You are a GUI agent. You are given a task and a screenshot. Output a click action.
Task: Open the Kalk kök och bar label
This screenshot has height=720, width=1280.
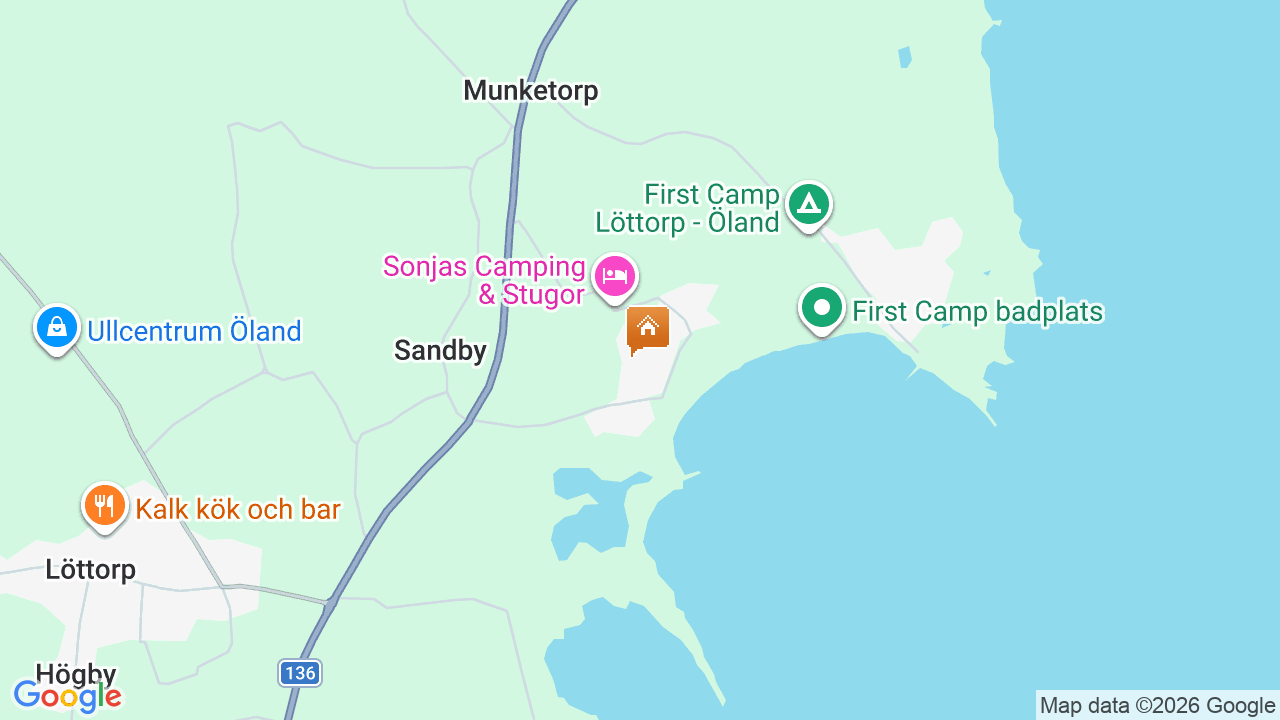tap(238, 509)
